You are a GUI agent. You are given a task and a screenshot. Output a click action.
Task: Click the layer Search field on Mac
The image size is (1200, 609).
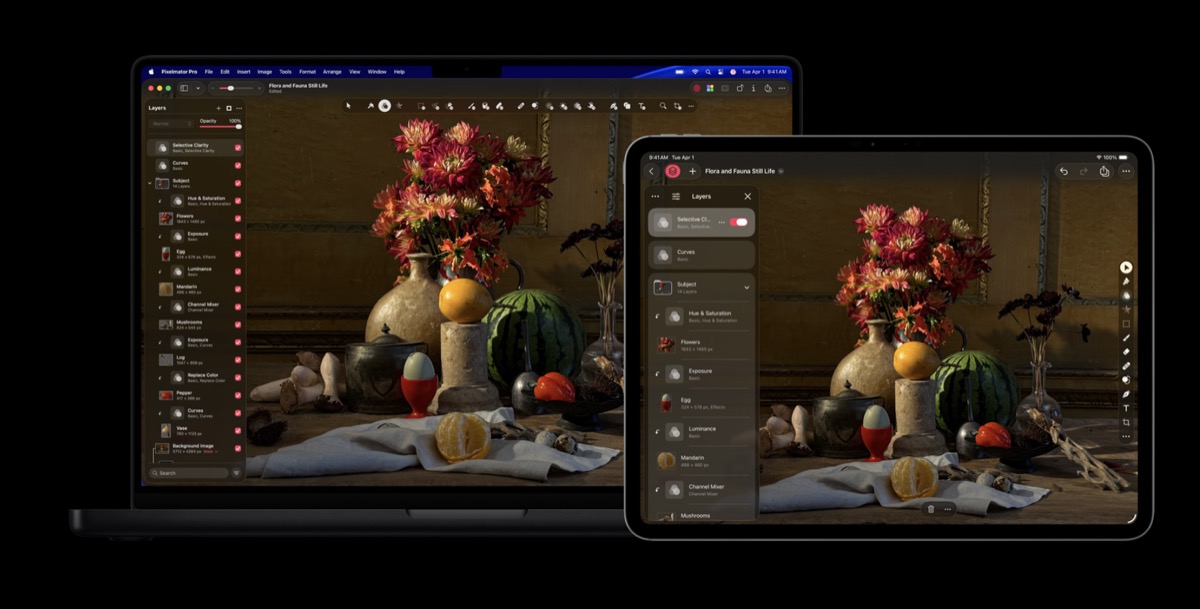[190, 473]
